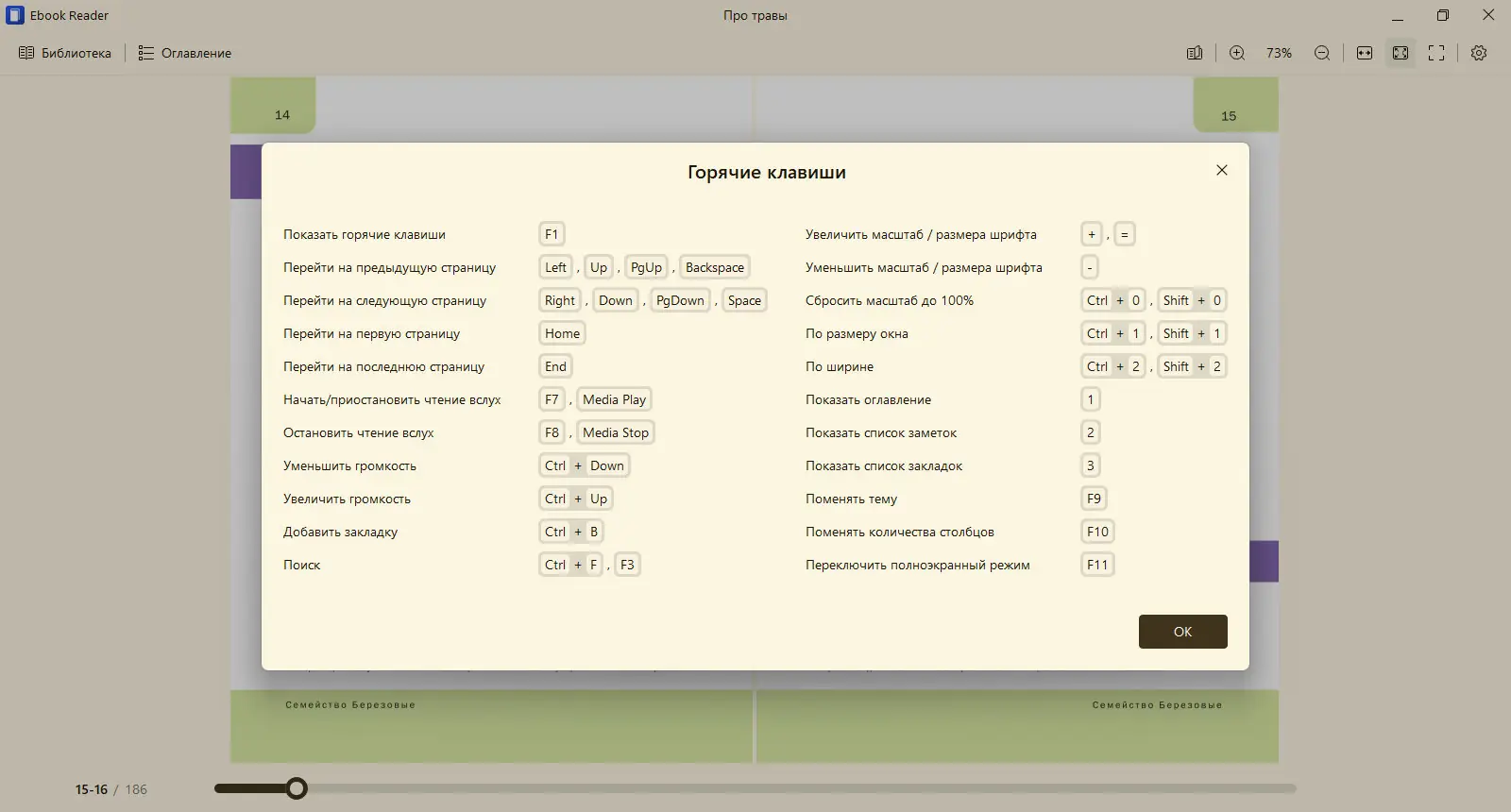The height and width of the screenshot is (812, 1511).
Task: Click the F11 key label
Action: (1097, 565)
